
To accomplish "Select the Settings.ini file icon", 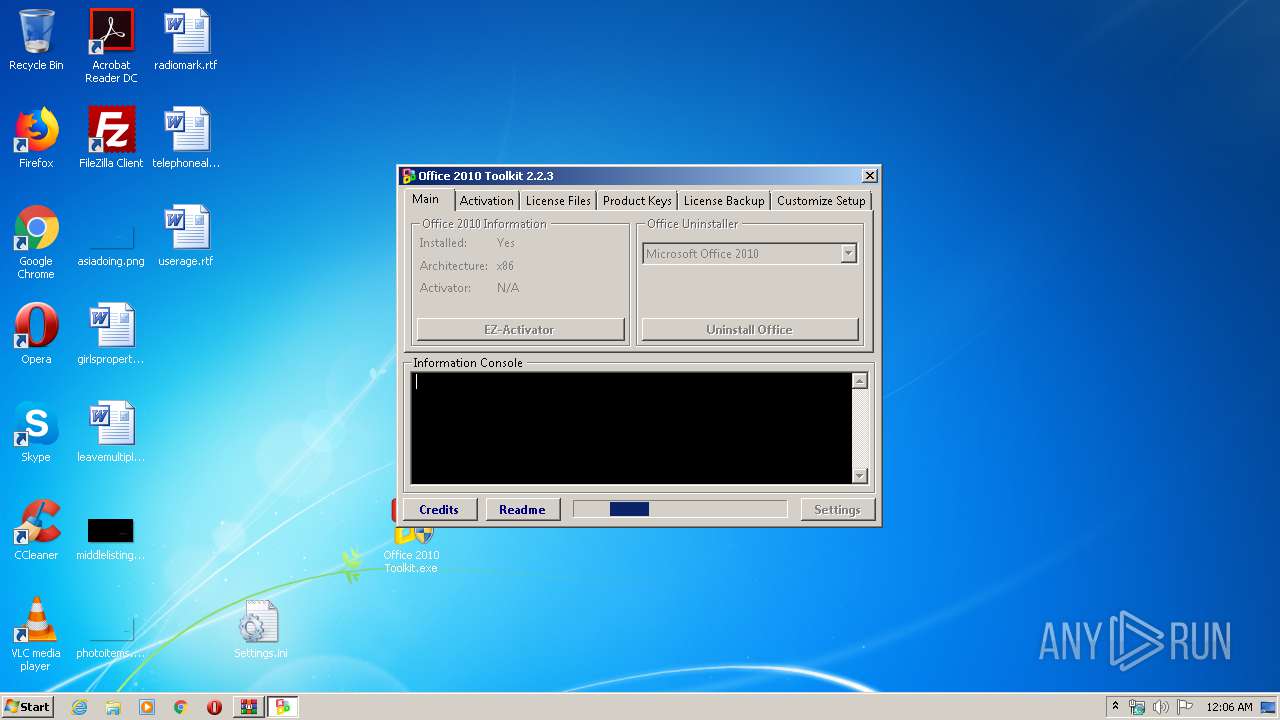I will coord(260,629).
